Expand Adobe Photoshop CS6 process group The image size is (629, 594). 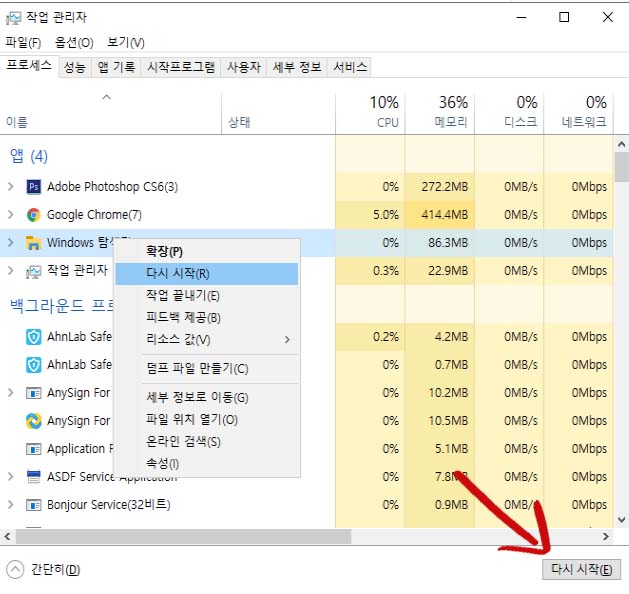pos(11,187)
